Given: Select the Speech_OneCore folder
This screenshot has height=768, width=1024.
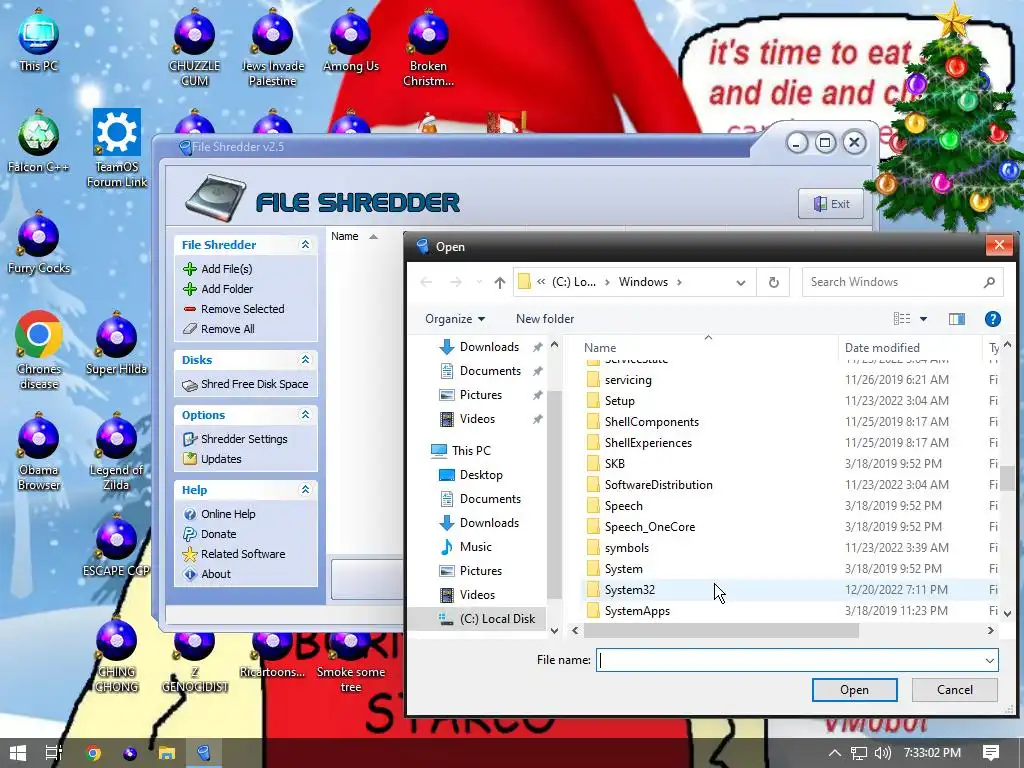Looking at the screenshot, I should 649,526.
